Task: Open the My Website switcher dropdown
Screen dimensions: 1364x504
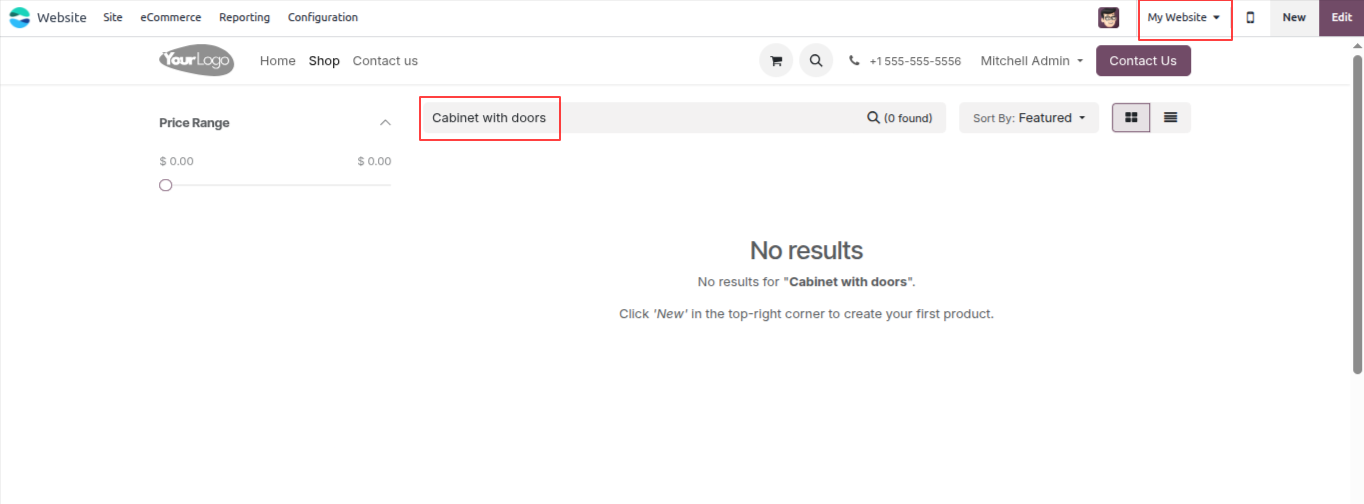Action: pos(1184,17)
